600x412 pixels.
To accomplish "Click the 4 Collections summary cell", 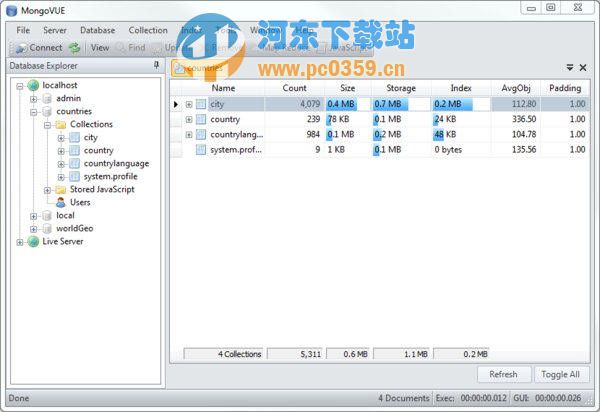I will click(x=223, y=354).
